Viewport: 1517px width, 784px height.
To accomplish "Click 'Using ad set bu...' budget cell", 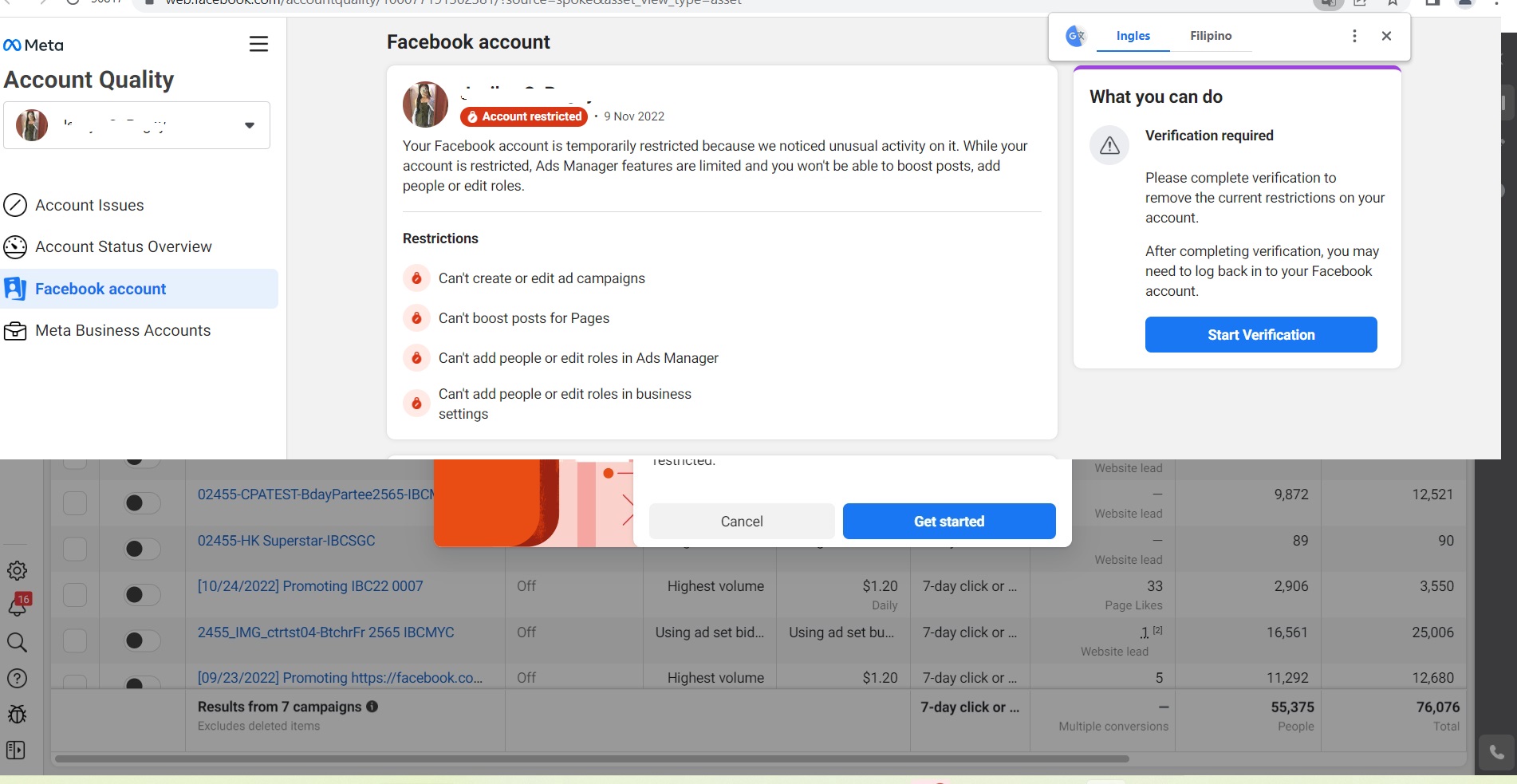I will tap(841, 632).
